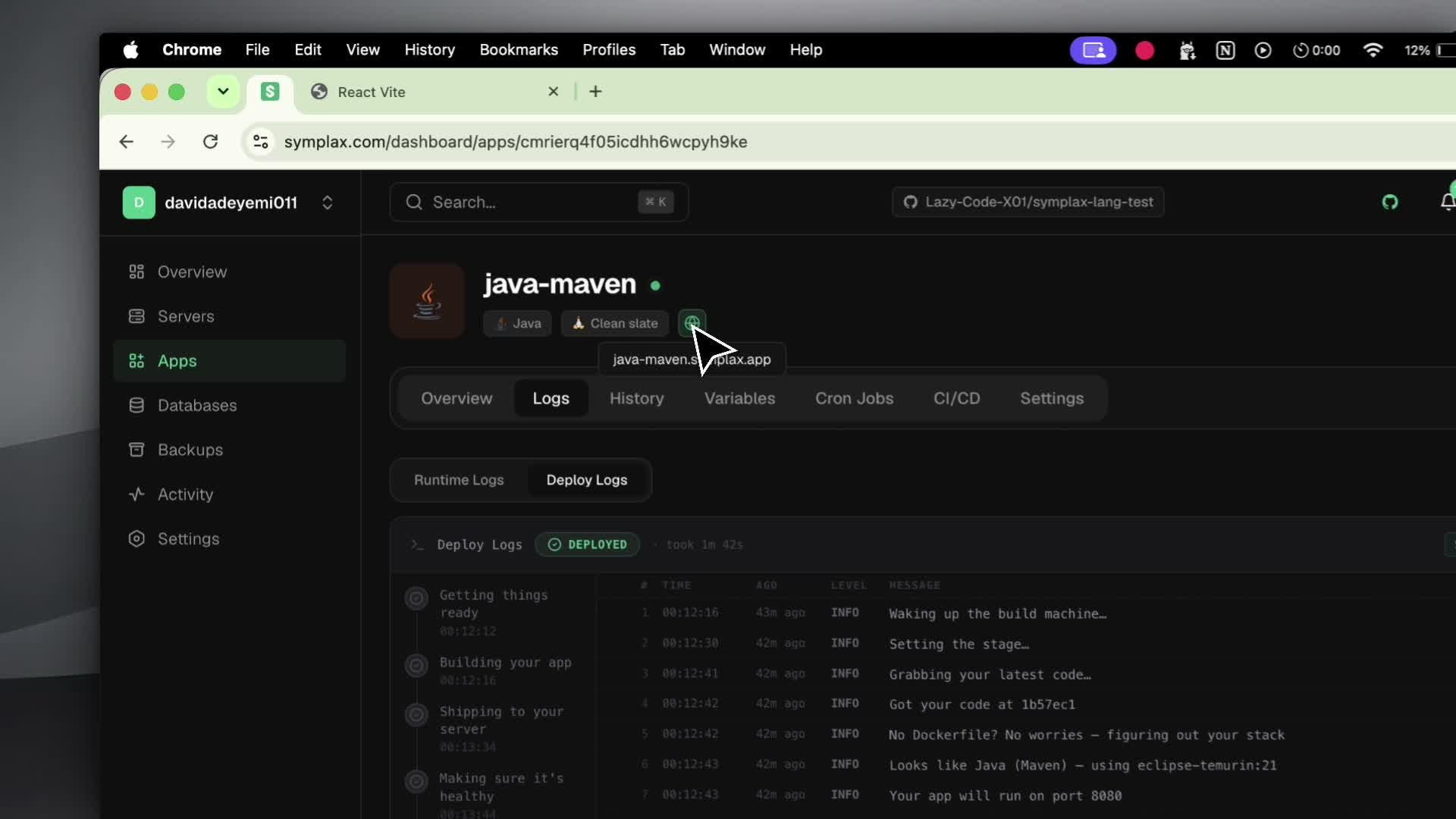Image resolution: width=1456 pixels, height=819 pixels.
Task: Click the java-maven app logo
Action: 427,301
